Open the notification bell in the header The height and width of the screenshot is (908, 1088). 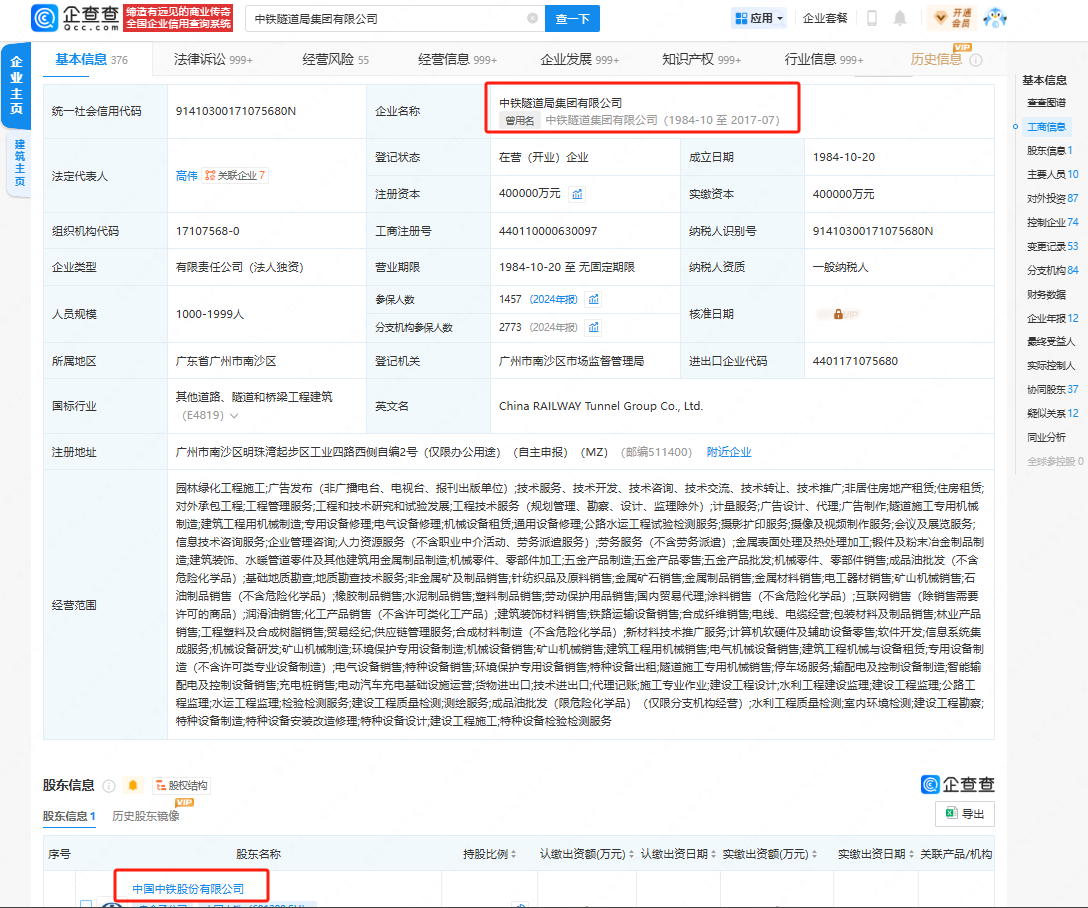coord(900,18)
